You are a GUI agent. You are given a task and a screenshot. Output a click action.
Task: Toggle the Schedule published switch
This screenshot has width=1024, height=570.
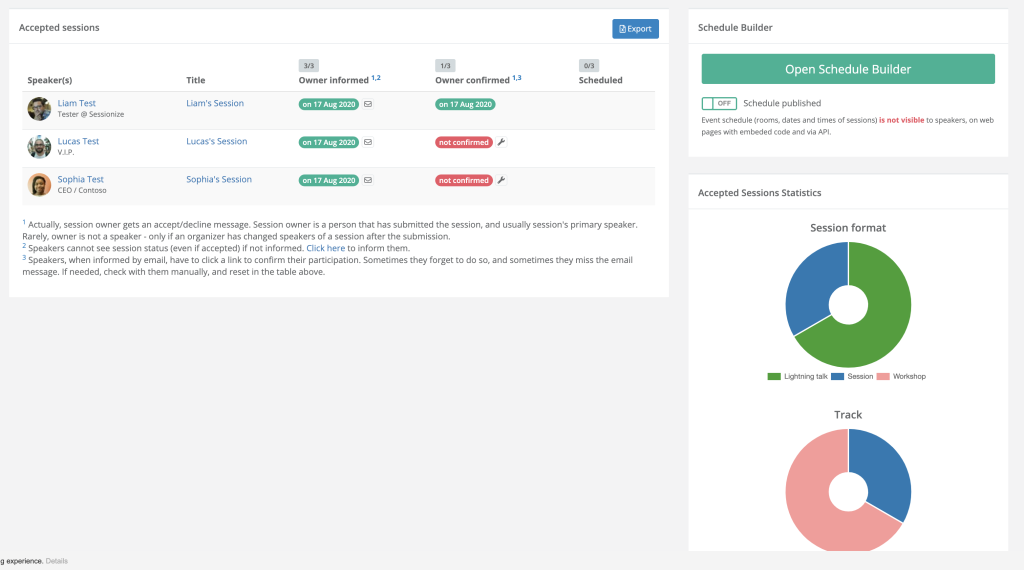[x=719, y=103]
